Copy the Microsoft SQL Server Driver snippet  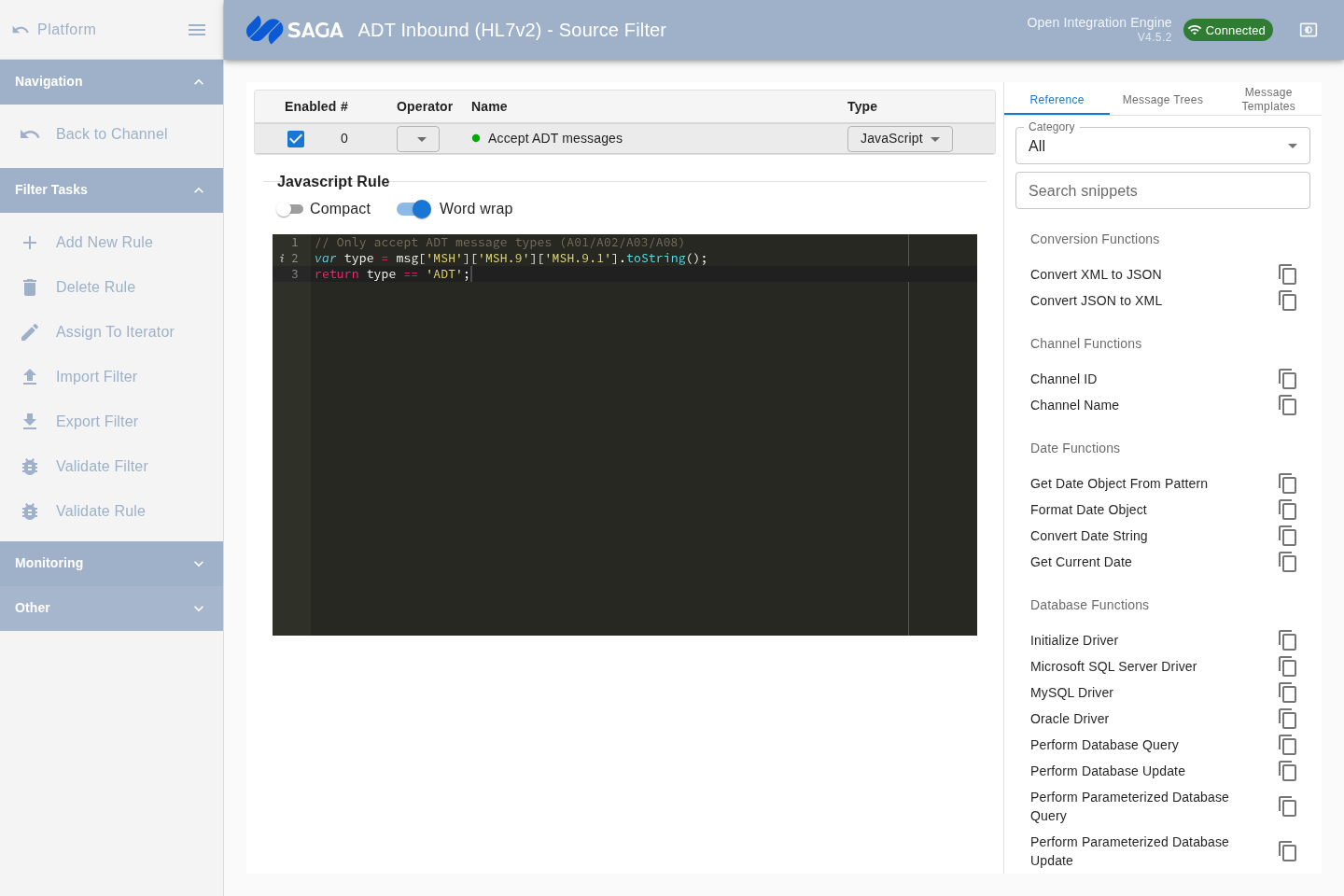click(x=1288, y=666)
